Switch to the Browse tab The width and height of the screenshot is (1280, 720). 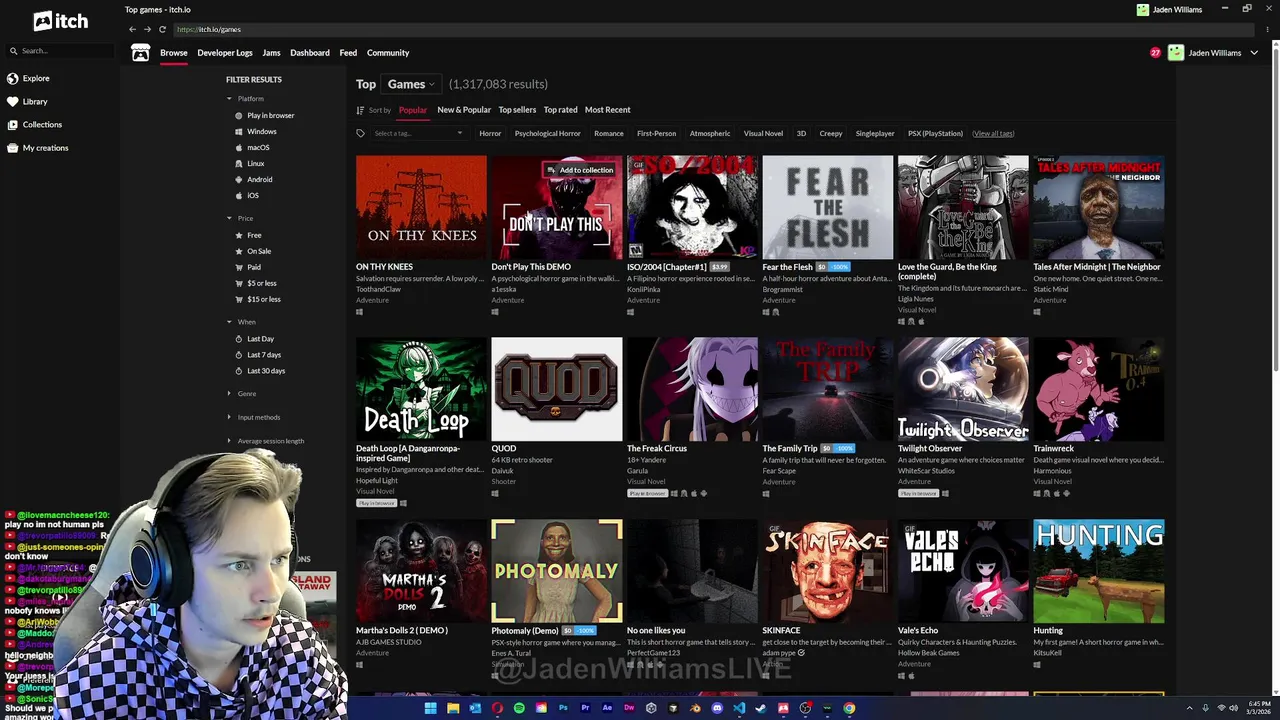point(173,53)
